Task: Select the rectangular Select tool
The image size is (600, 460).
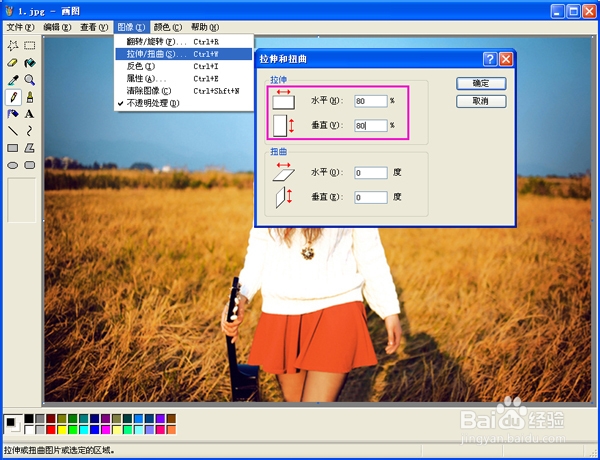Action: 29,46
